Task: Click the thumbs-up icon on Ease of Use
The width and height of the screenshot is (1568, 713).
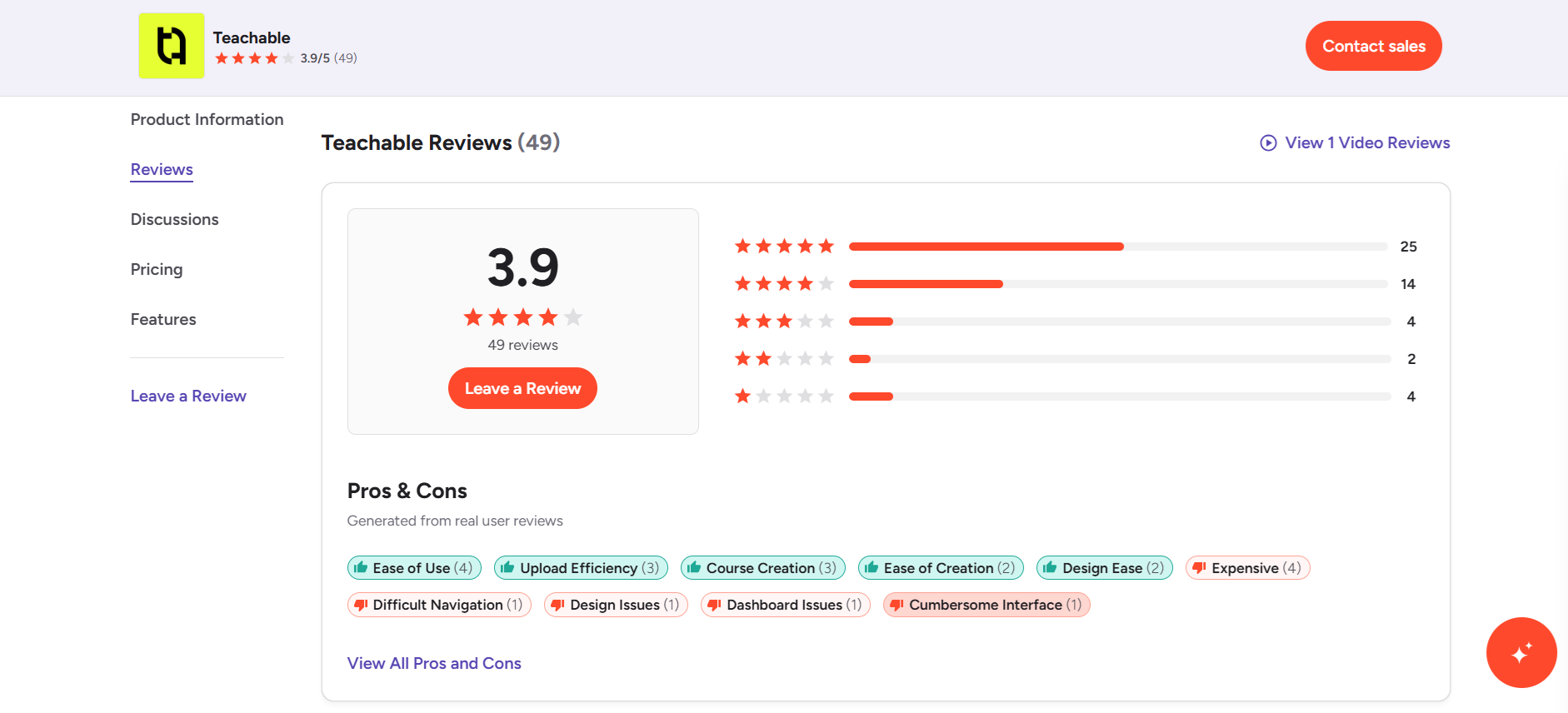Action: 361,568
